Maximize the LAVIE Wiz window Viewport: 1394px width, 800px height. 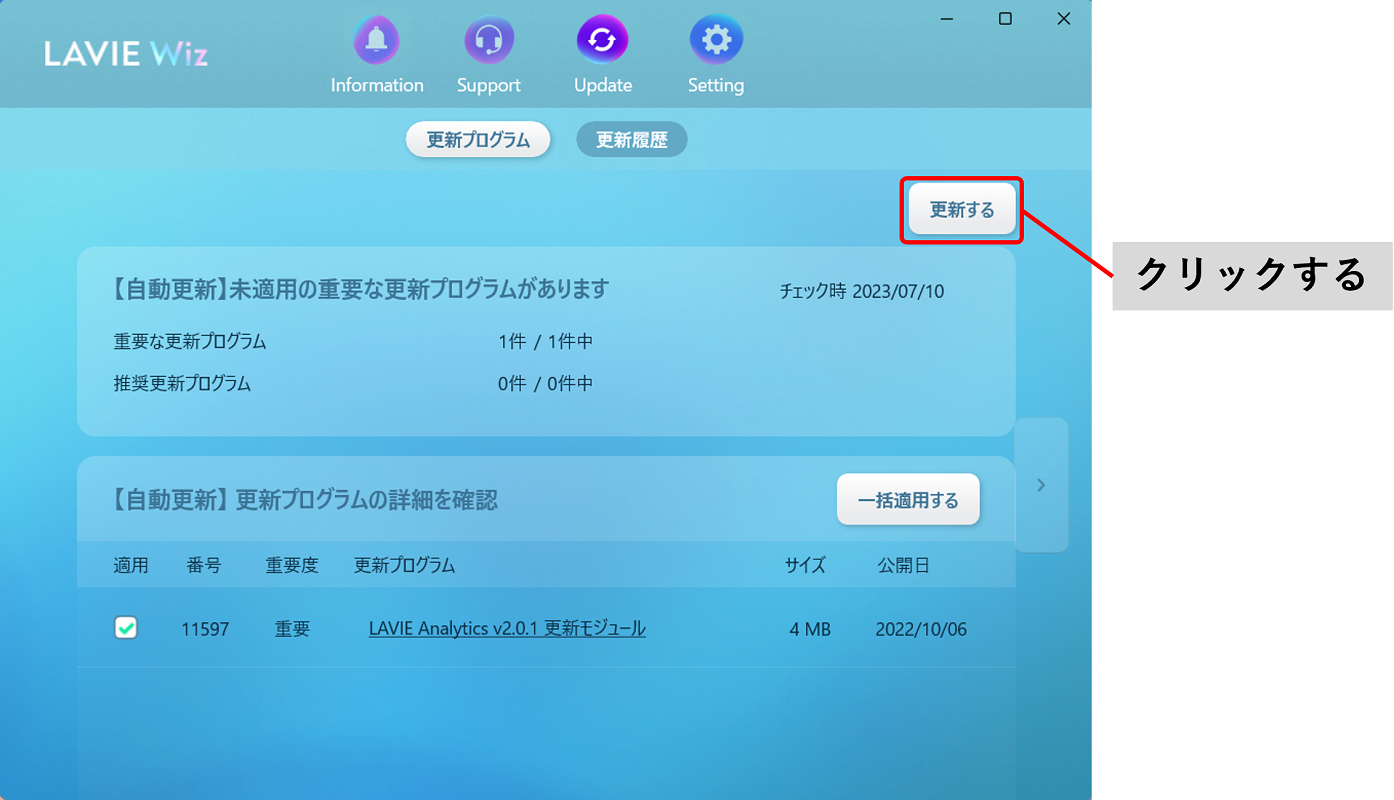1005,19
